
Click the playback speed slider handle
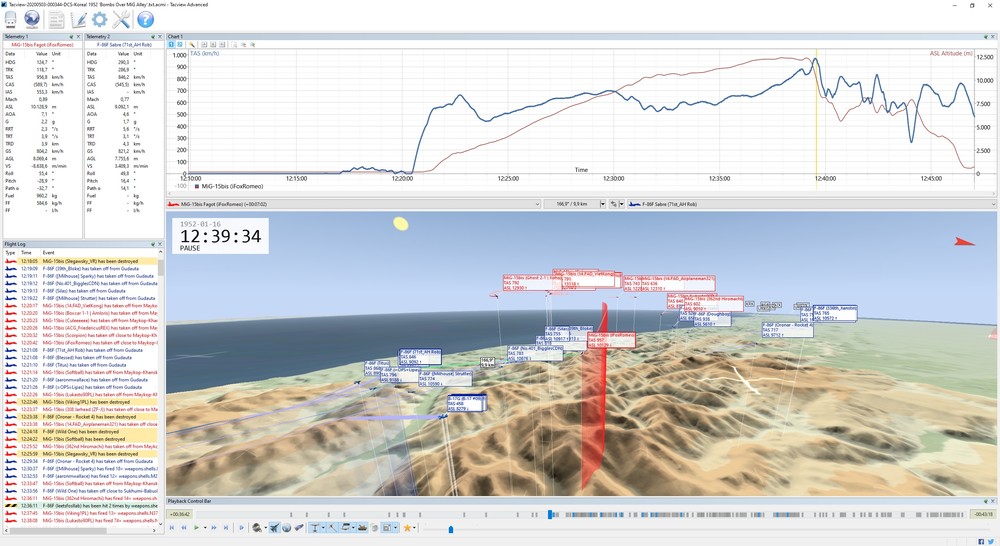[451, 529]
